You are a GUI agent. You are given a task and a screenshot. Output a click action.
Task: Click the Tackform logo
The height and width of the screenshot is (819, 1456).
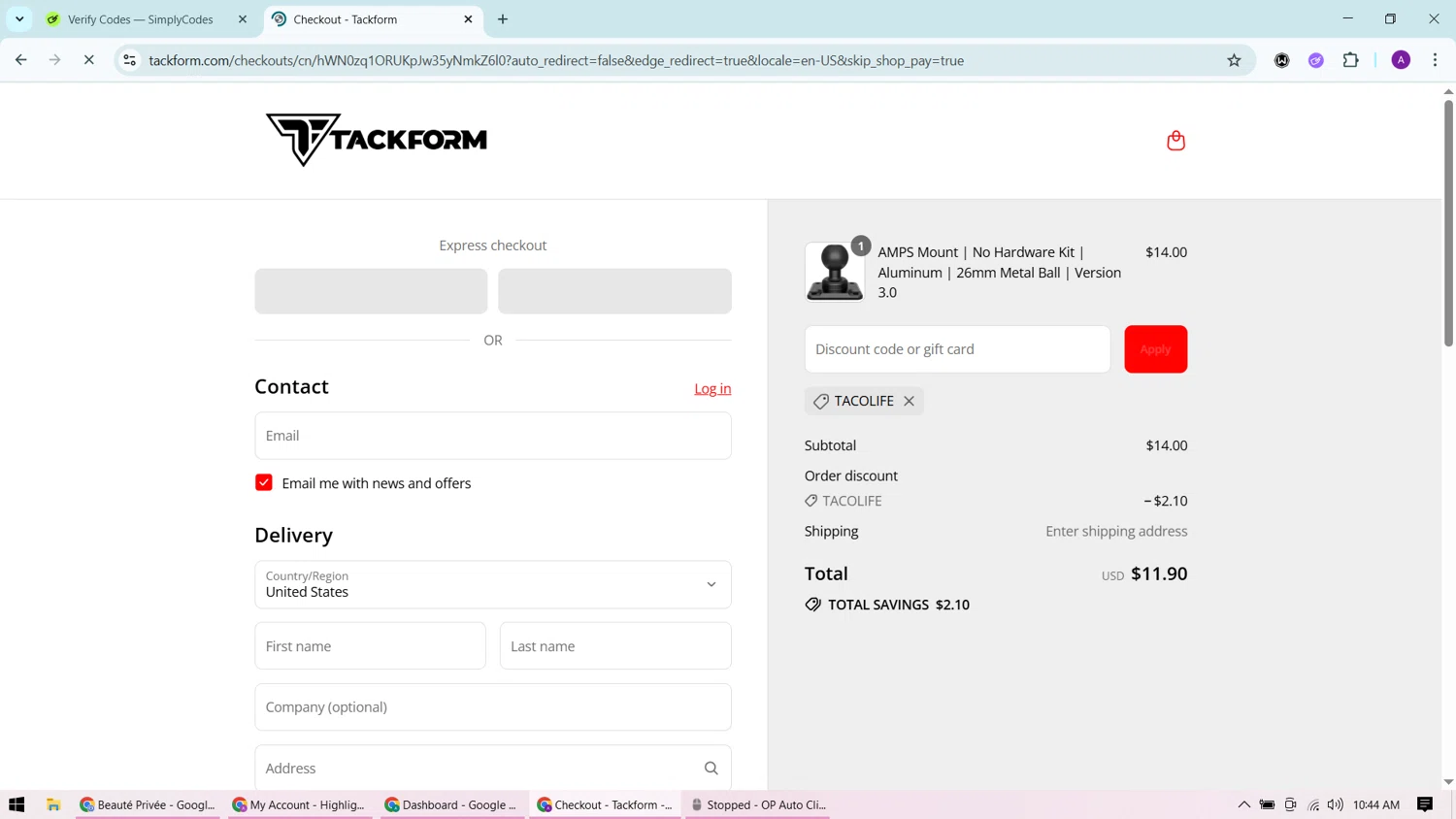pos(377,140)
